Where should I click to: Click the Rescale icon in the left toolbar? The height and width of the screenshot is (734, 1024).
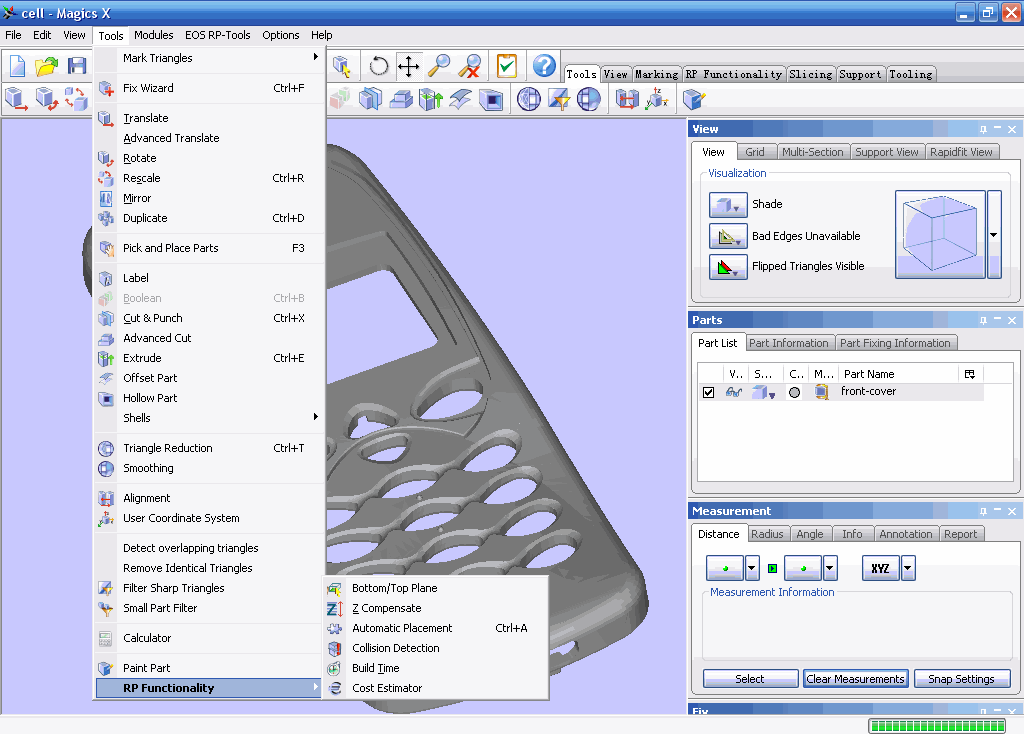(76, 99)
